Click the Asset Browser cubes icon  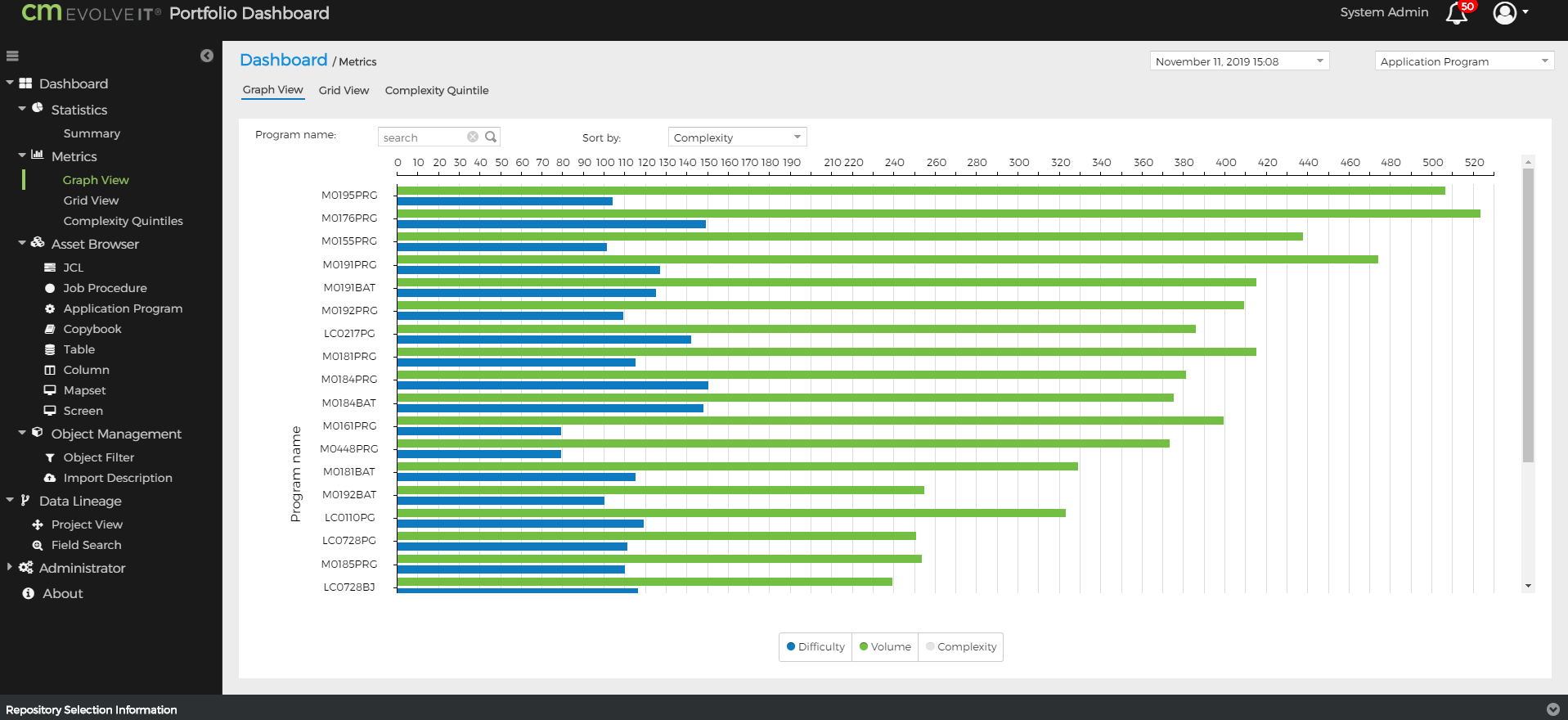(x=38, y=242)
